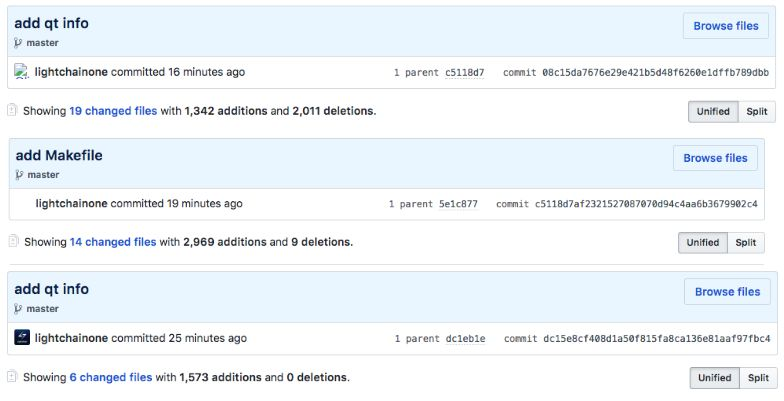Switch the bottom commit diff to Split view
The height and width of the screenshot is (401, 784).
pyautogui.click(x=758, y=378)
